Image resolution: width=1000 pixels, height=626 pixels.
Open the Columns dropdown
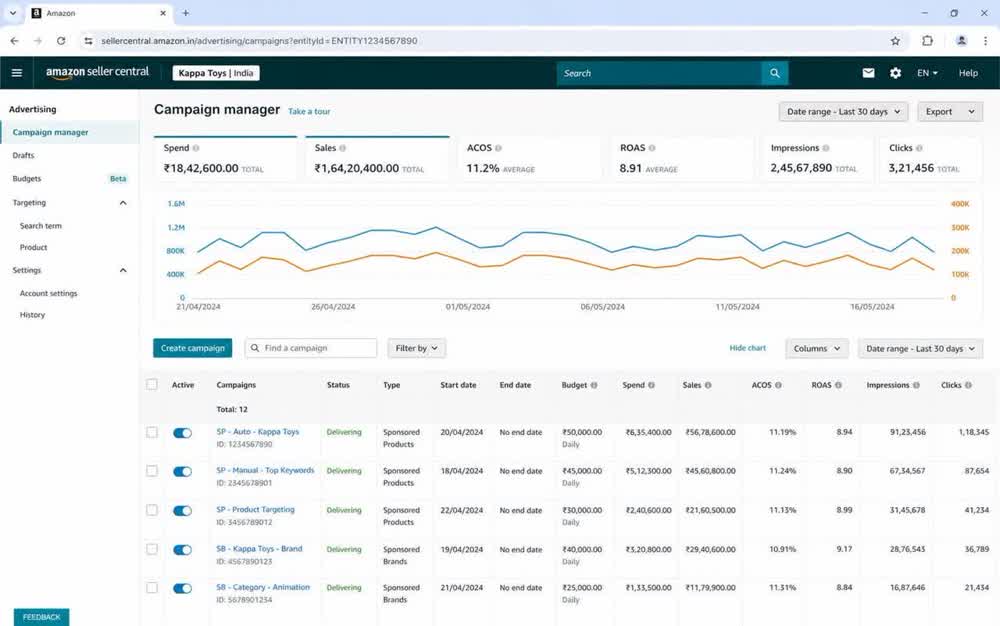pos(816,349)
